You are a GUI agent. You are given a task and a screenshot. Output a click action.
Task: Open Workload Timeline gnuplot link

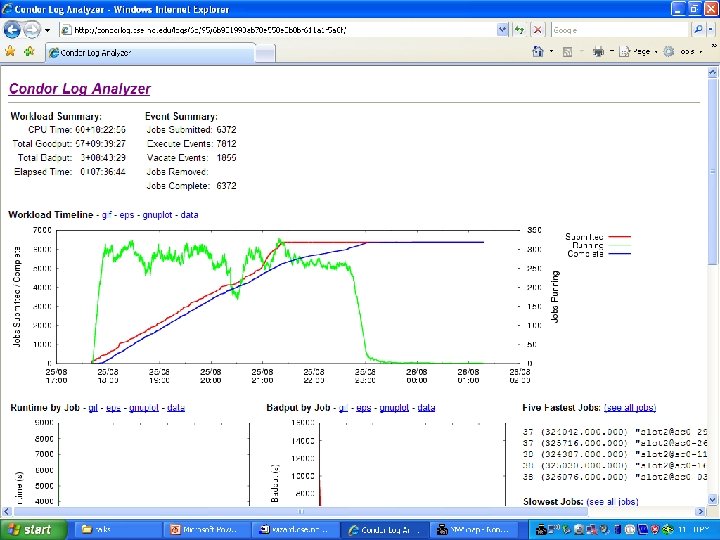[x=157, y=215]
